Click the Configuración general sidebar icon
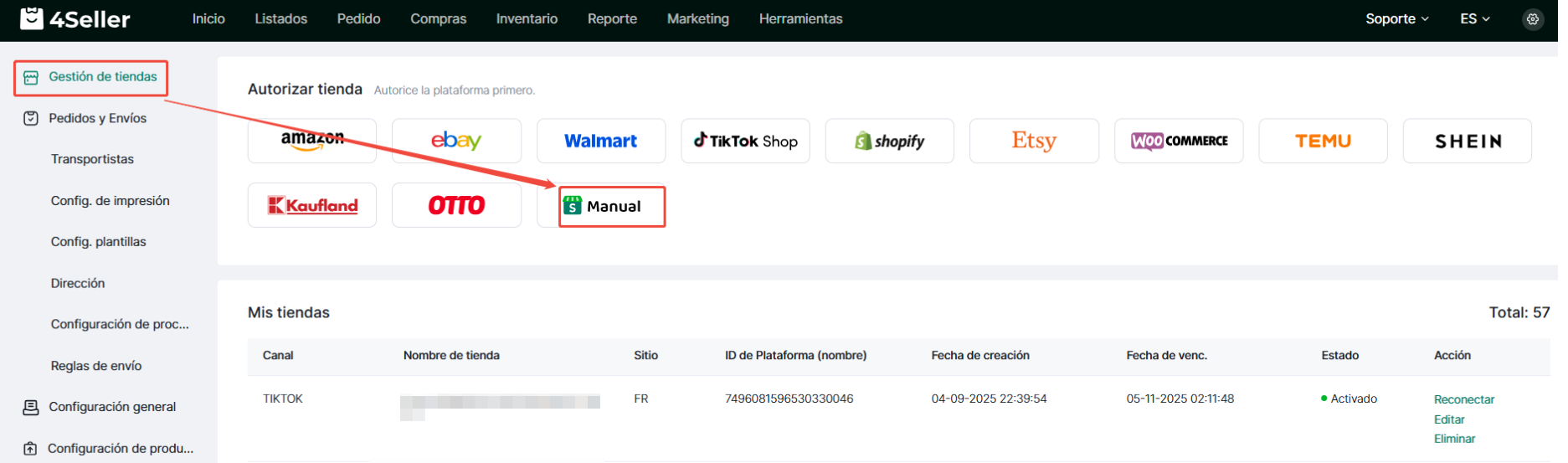The image size is (1568, 463). [31, 408]
